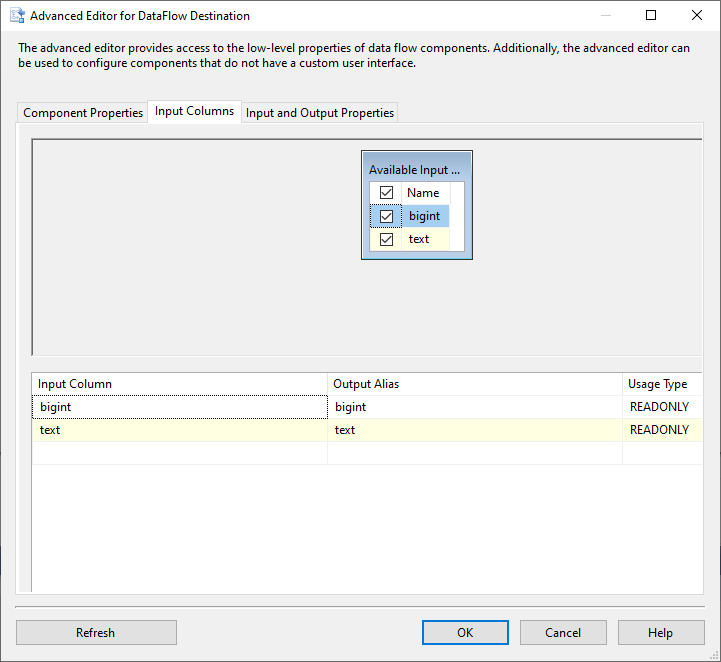Click the Cancel button
721x662 pixels.
tap(563, 632)
